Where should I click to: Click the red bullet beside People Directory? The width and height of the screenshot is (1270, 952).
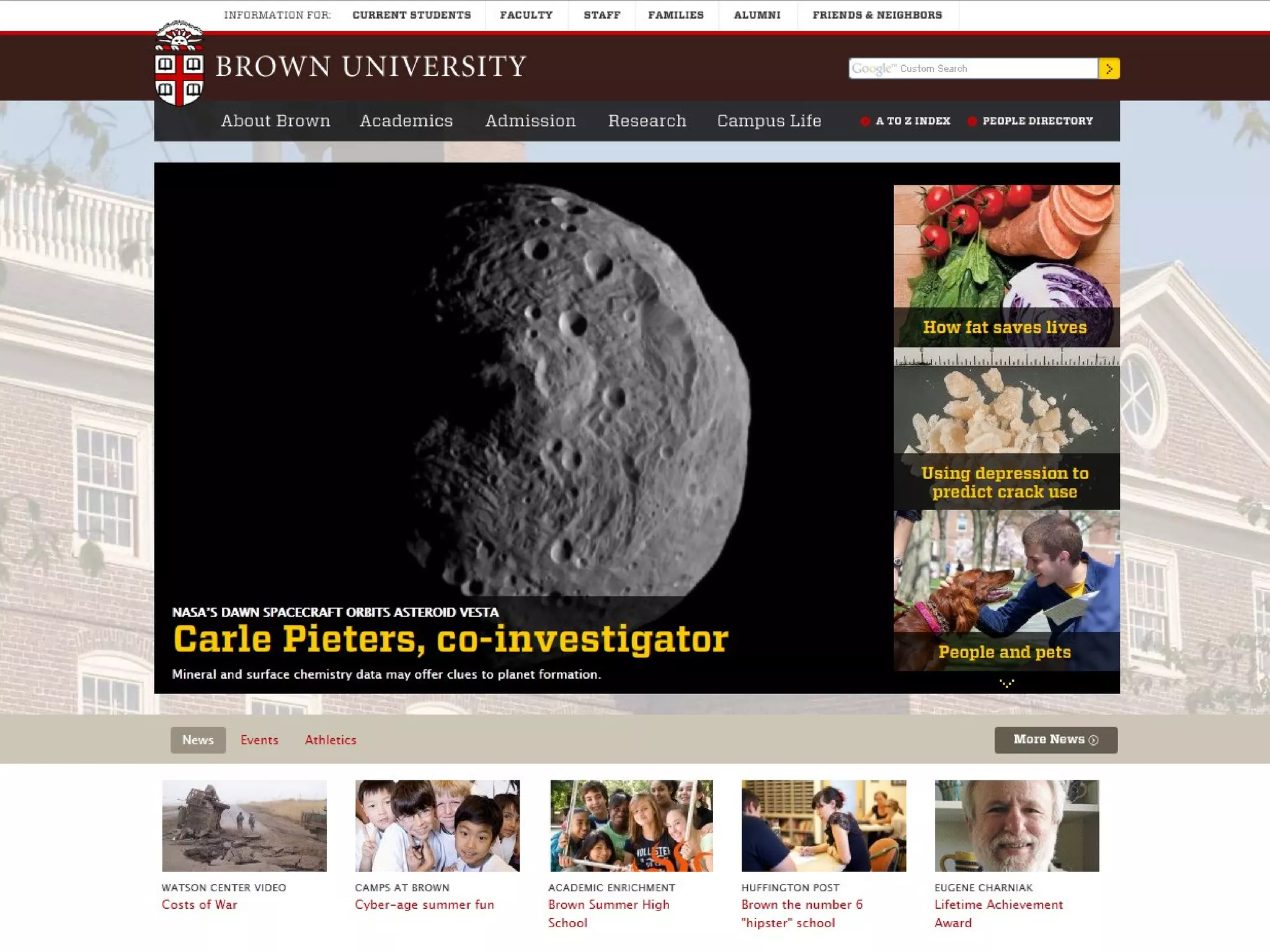972,121
